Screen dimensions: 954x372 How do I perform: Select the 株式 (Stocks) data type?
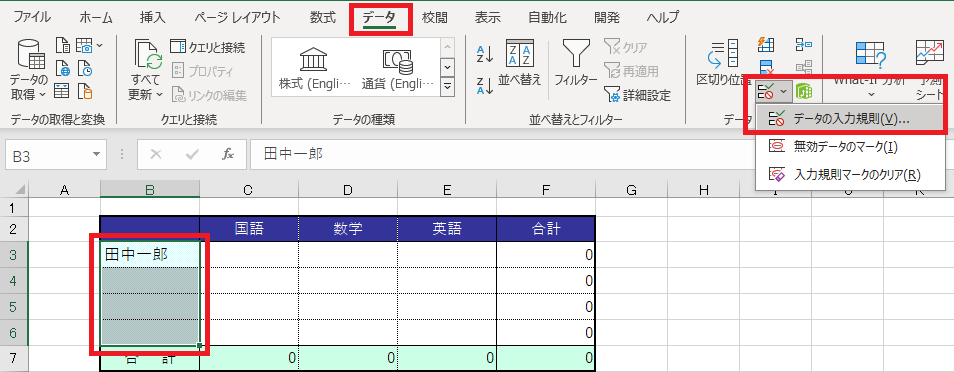click(x=315, y=68)
